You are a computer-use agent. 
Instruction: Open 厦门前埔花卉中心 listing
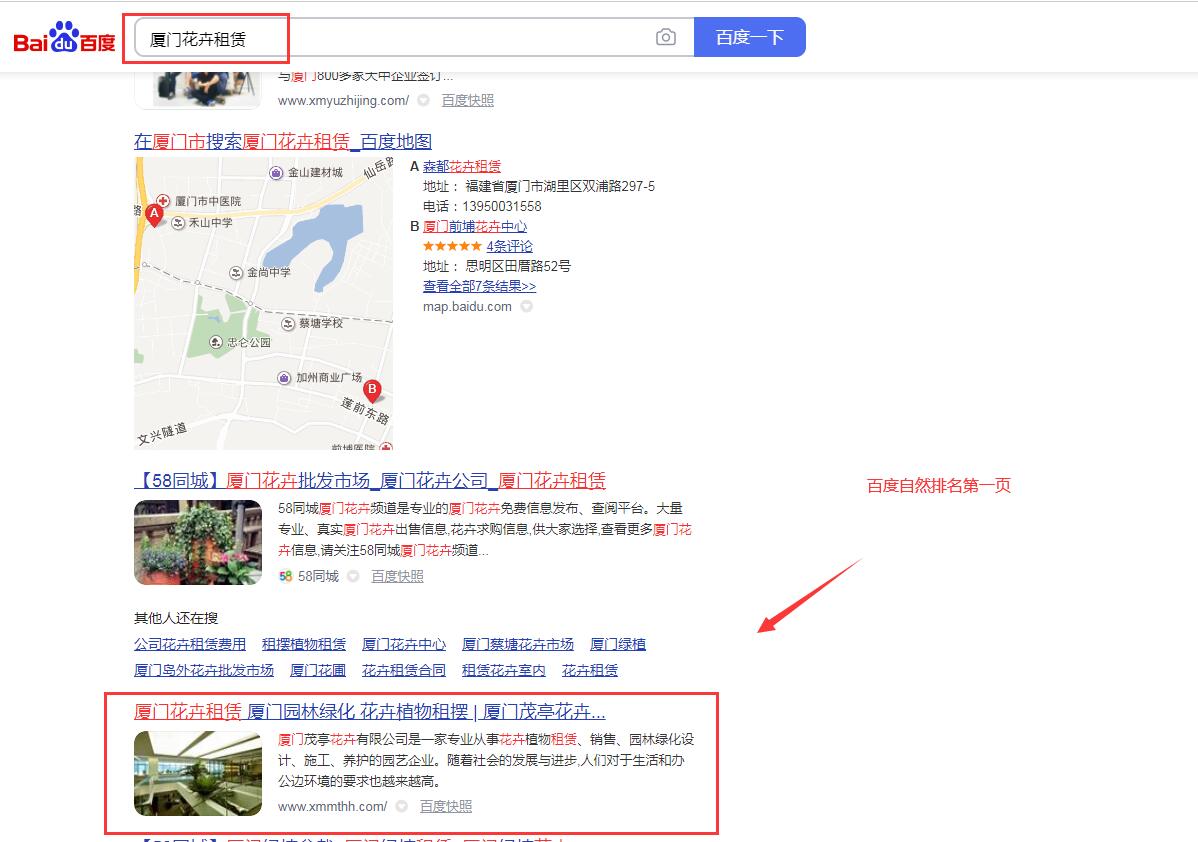[x=475, y=226]
